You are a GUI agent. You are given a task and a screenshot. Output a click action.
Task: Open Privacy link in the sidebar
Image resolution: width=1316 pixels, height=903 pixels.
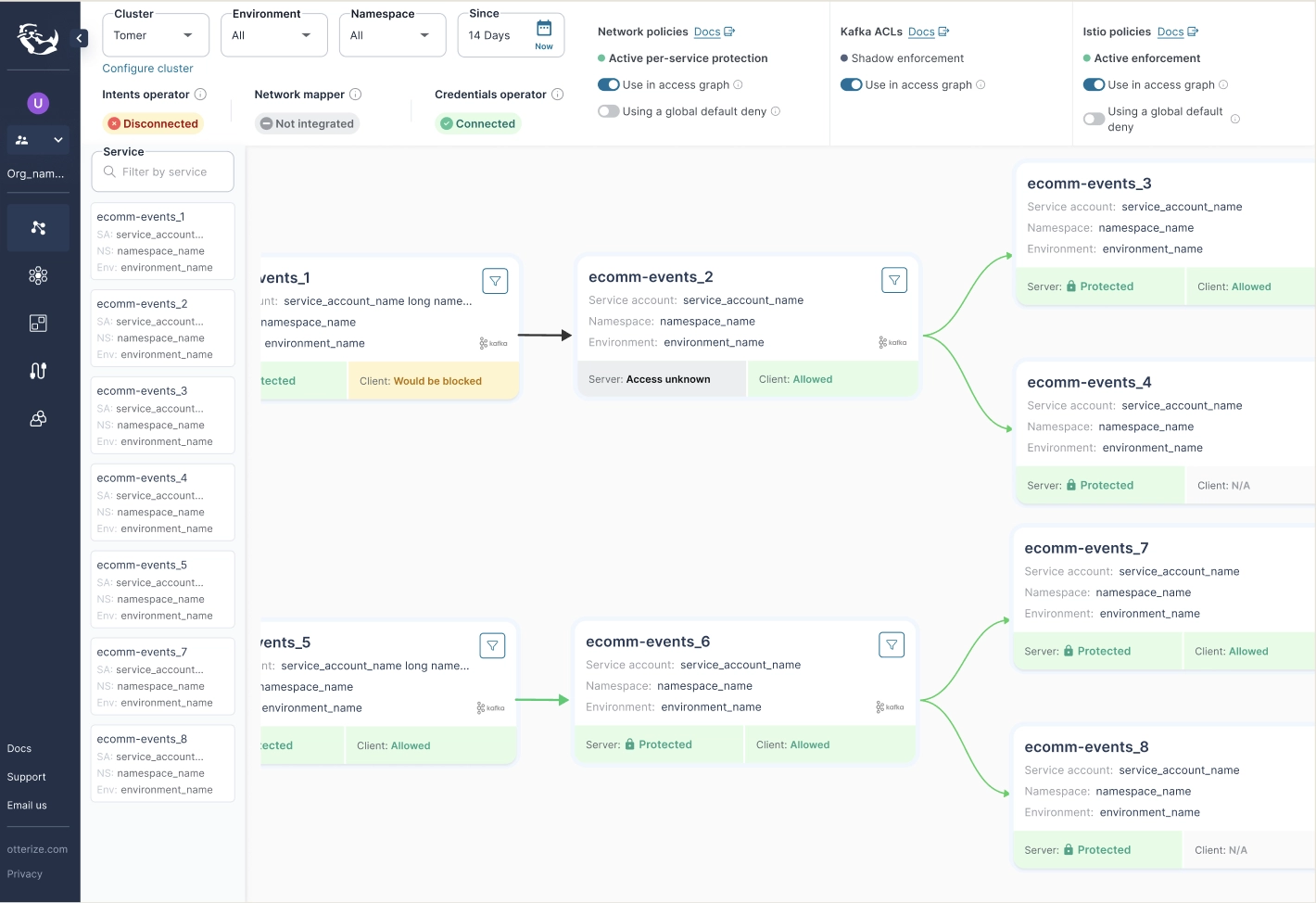click(x=25, y=874)
